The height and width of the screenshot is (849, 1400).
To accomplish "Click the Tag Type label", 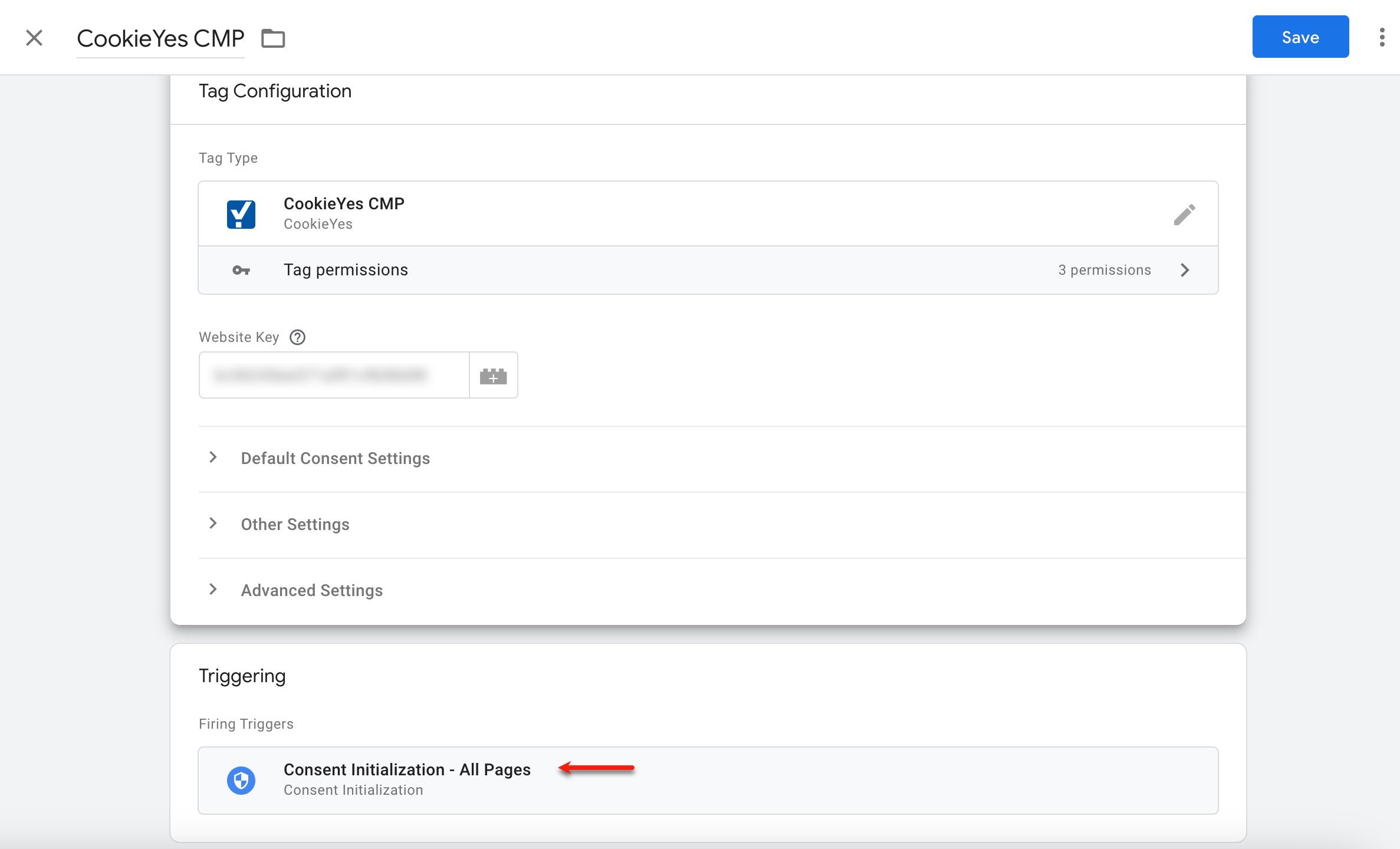I will (x=228, y=158).
